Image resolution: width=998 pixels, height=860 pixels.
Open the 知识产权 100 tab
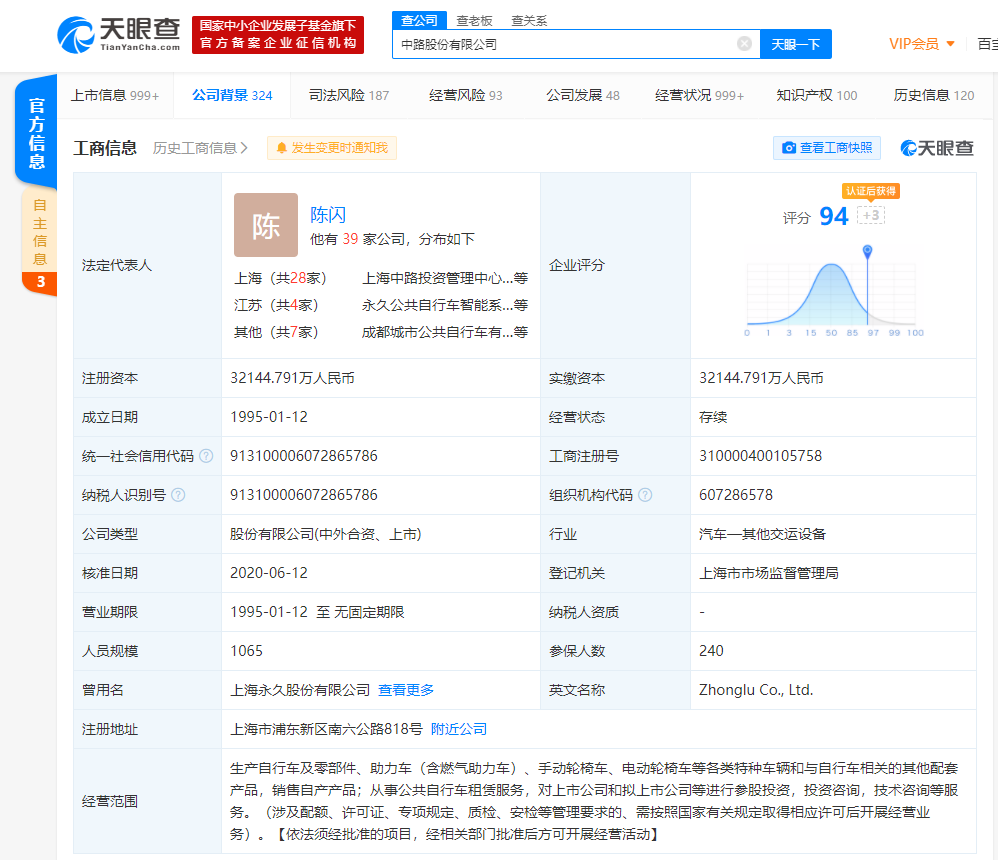817,95
